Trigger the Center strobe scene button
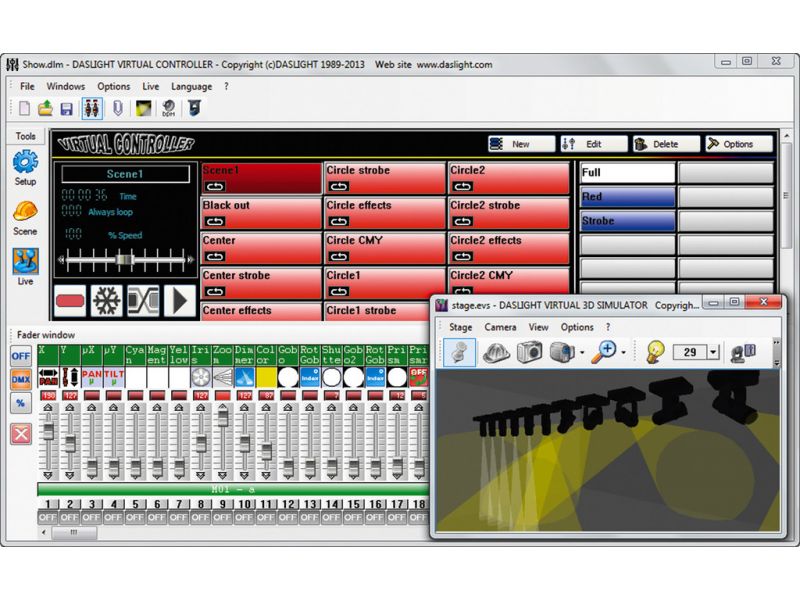 click(261, 283)
